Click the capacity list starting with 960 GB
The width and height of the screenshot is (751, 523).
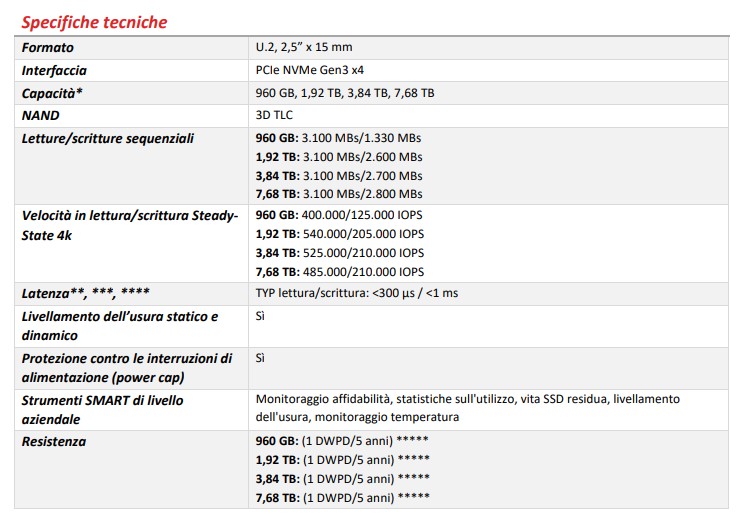tap(345, 93)
